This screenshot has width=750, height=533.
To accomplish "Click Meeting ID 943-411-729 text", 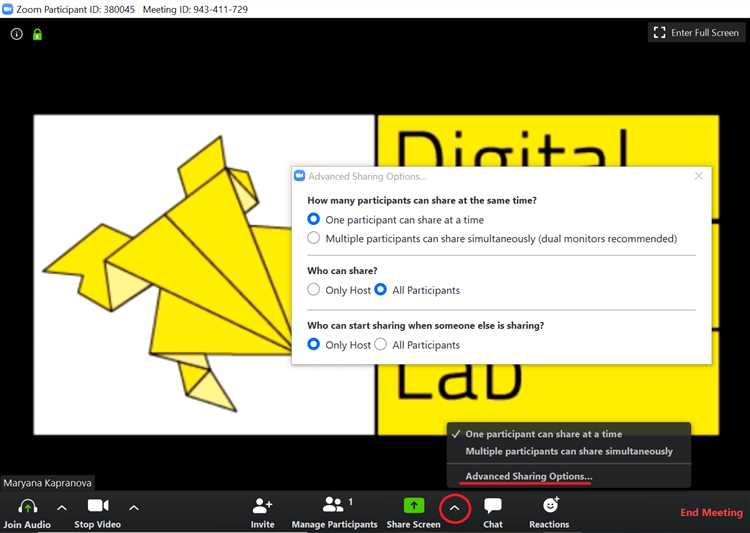I will coord(195,9).
